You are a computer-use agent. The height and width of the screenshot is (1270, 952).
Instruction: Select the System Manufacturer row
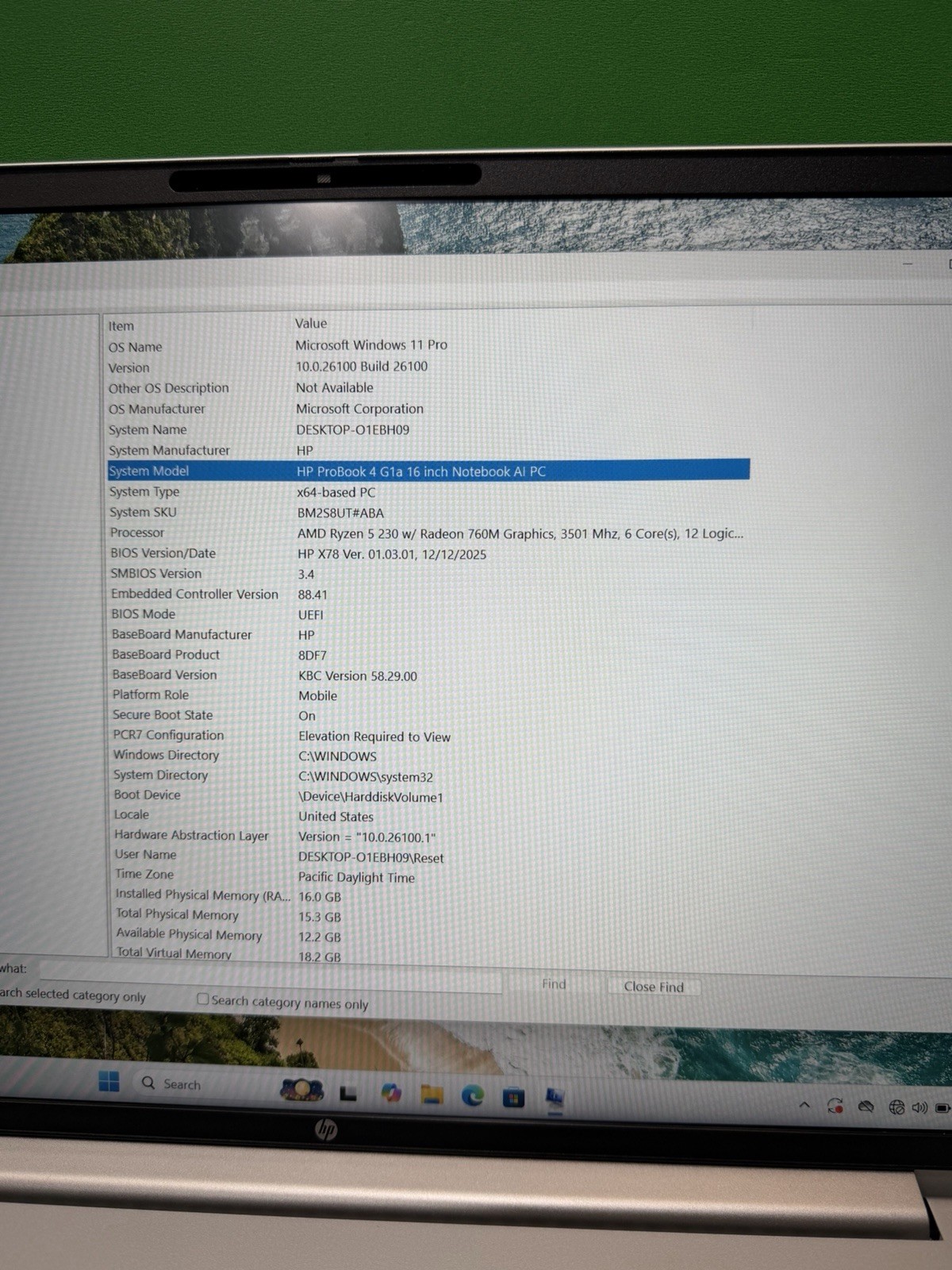point(428,450)
